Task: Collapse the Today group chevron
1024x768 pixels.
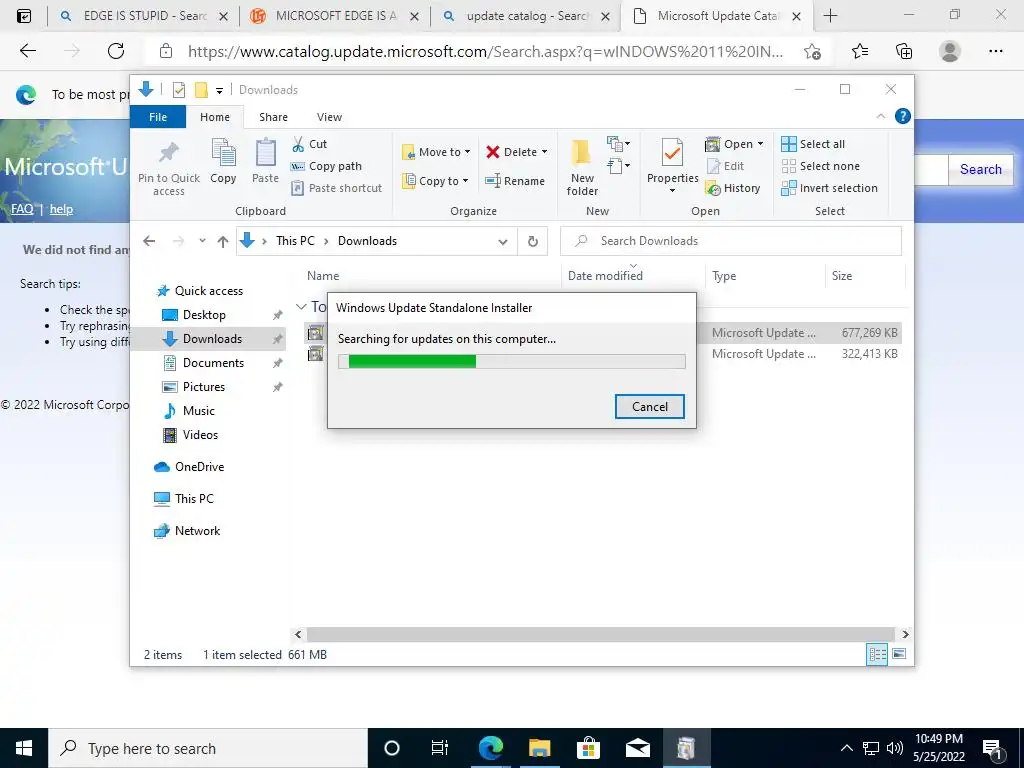Action: pyautogui.click(x=301, y=306)
